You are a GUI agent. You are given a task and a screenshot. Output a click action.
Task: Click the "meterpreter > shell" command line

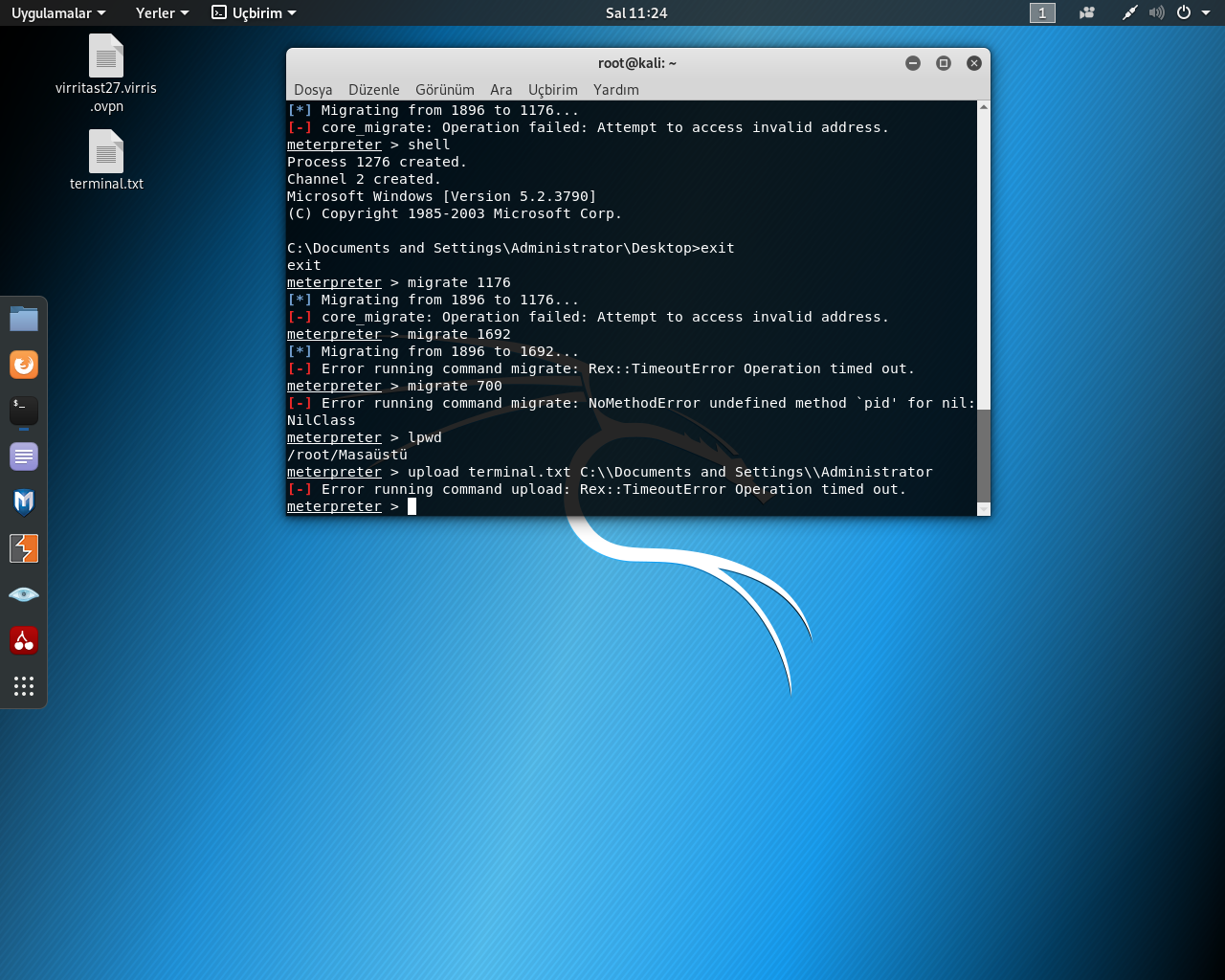click(368, 145)
